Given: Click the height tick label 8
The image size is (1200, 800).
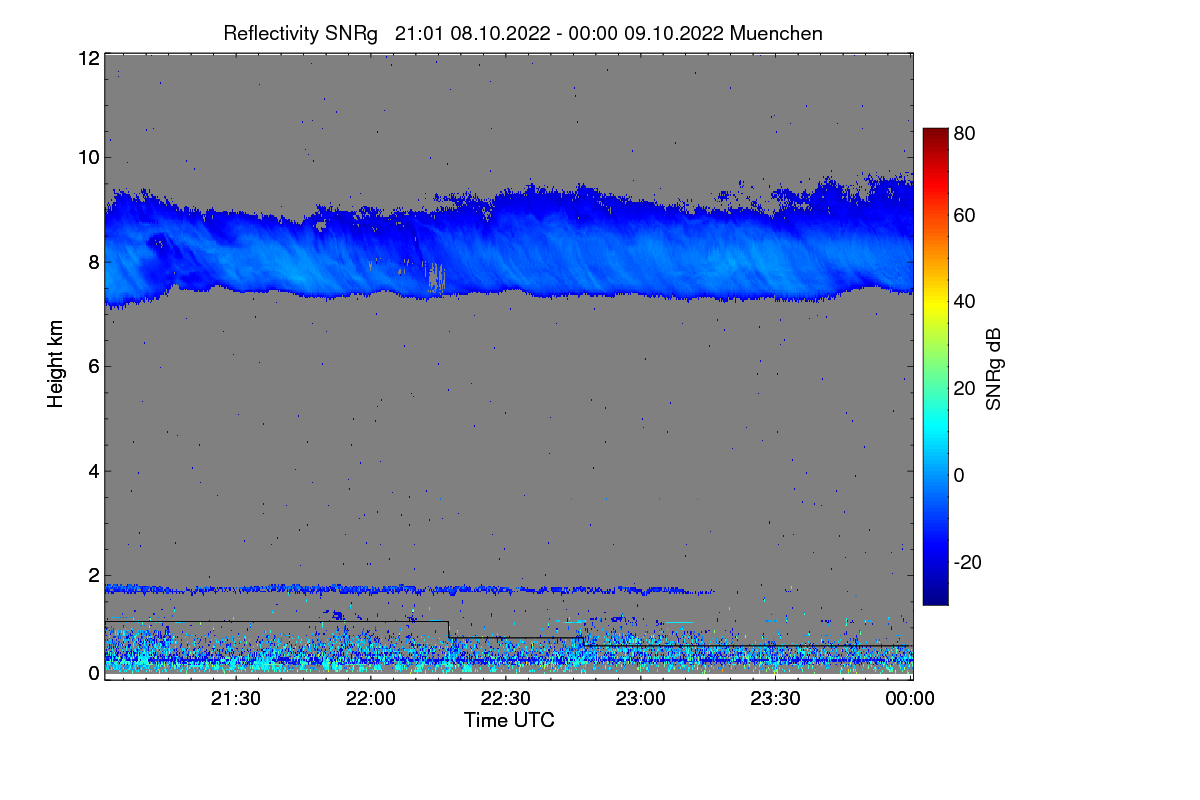Looking at the screenshot, I should pos(93,262).
